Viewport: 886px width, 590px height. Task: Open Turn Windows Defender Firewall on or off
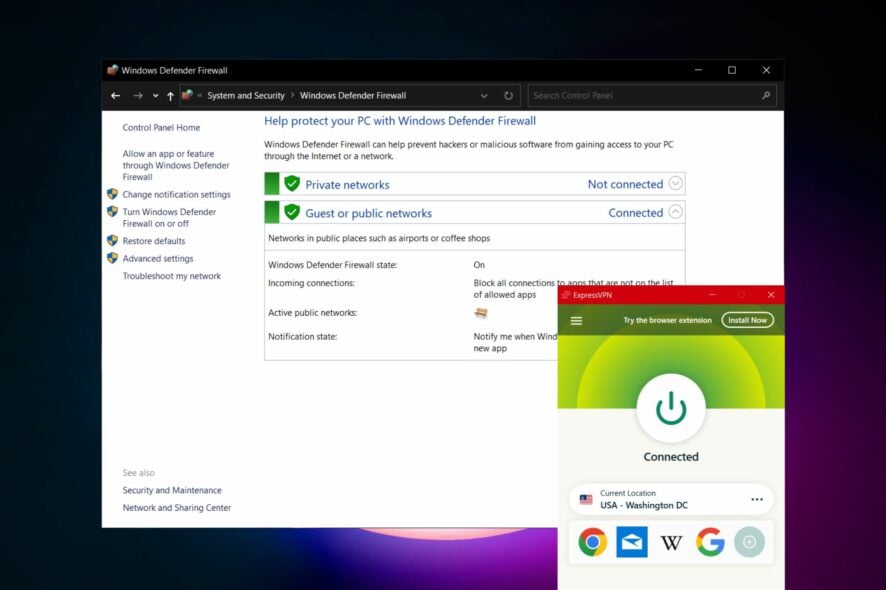click(x=169, y=218)
